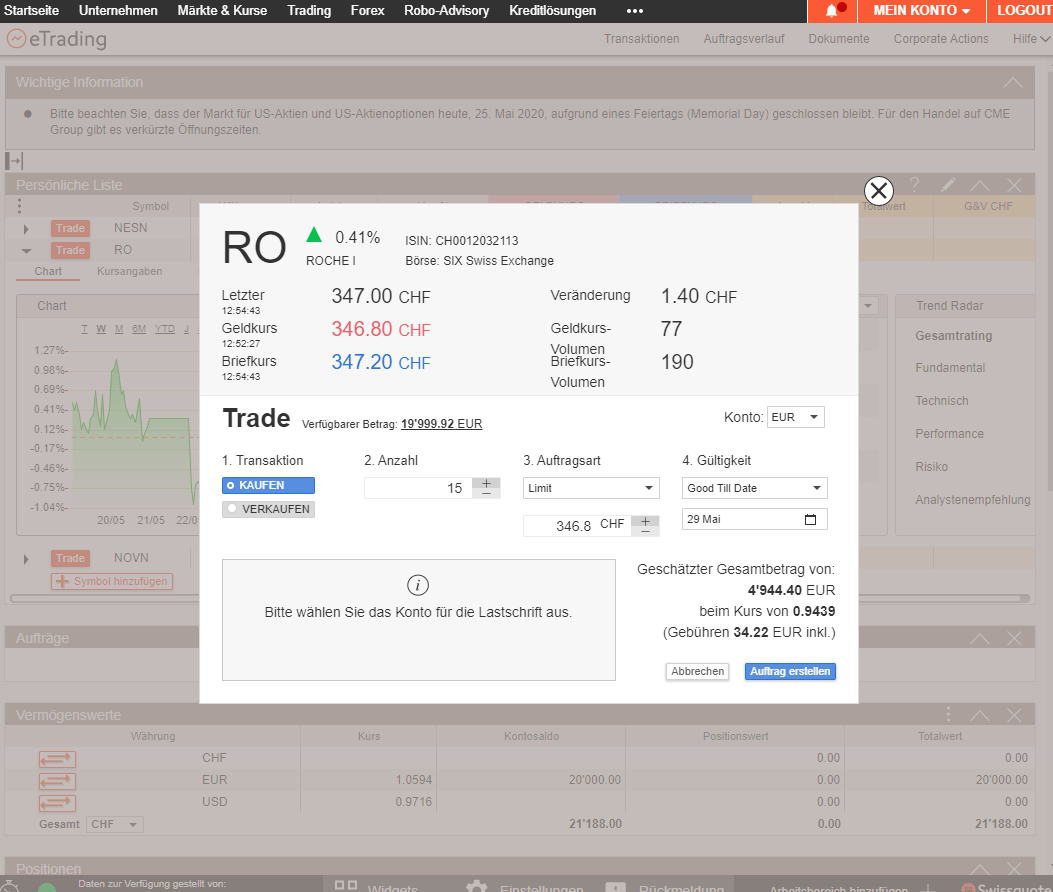1053x892 pixels.
Task: Click available amount 19'999.92 EUR link
Action: coord(441,424)
